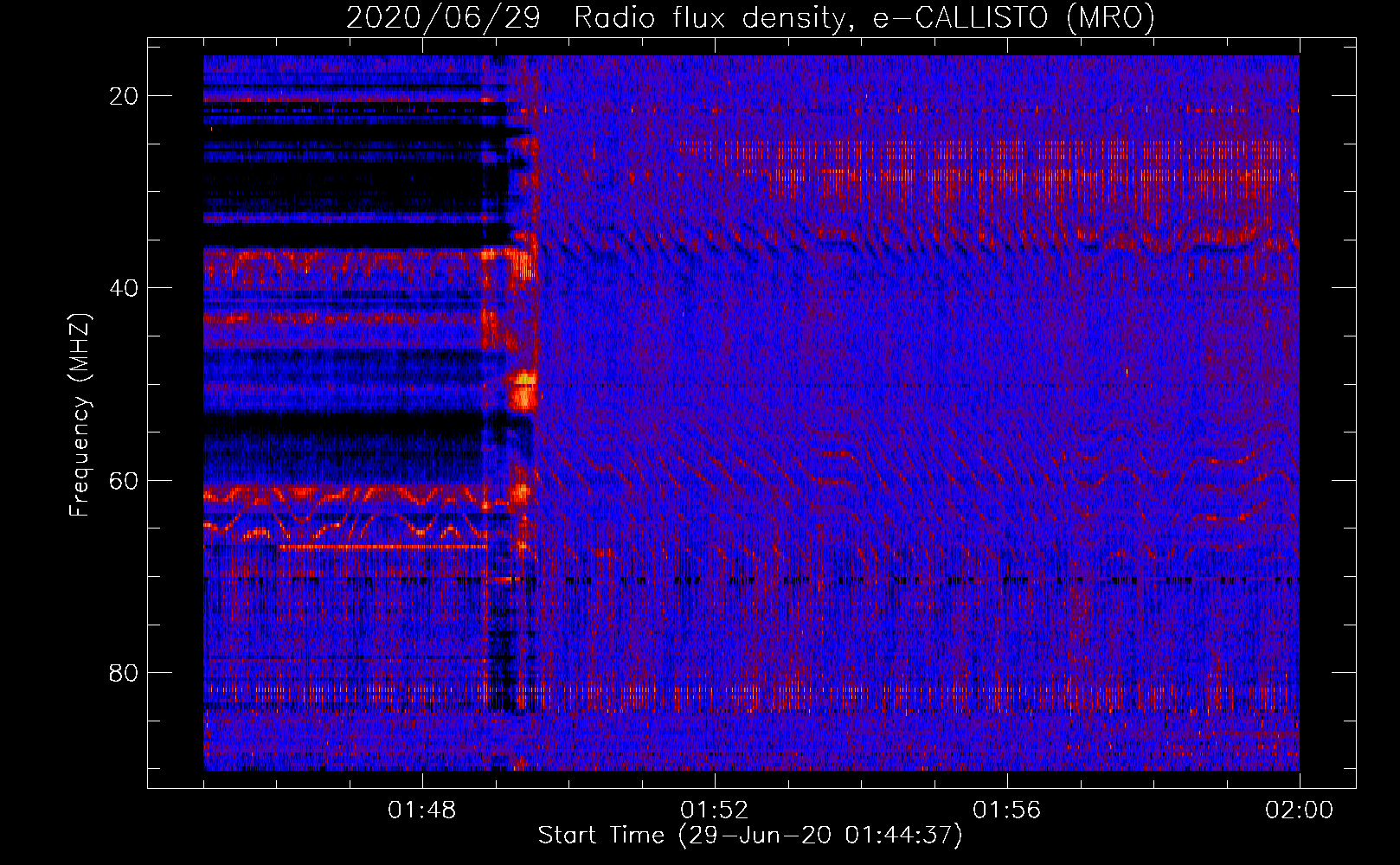
Task: Click the time tick label '01:48'
Action: pos(422,811)
